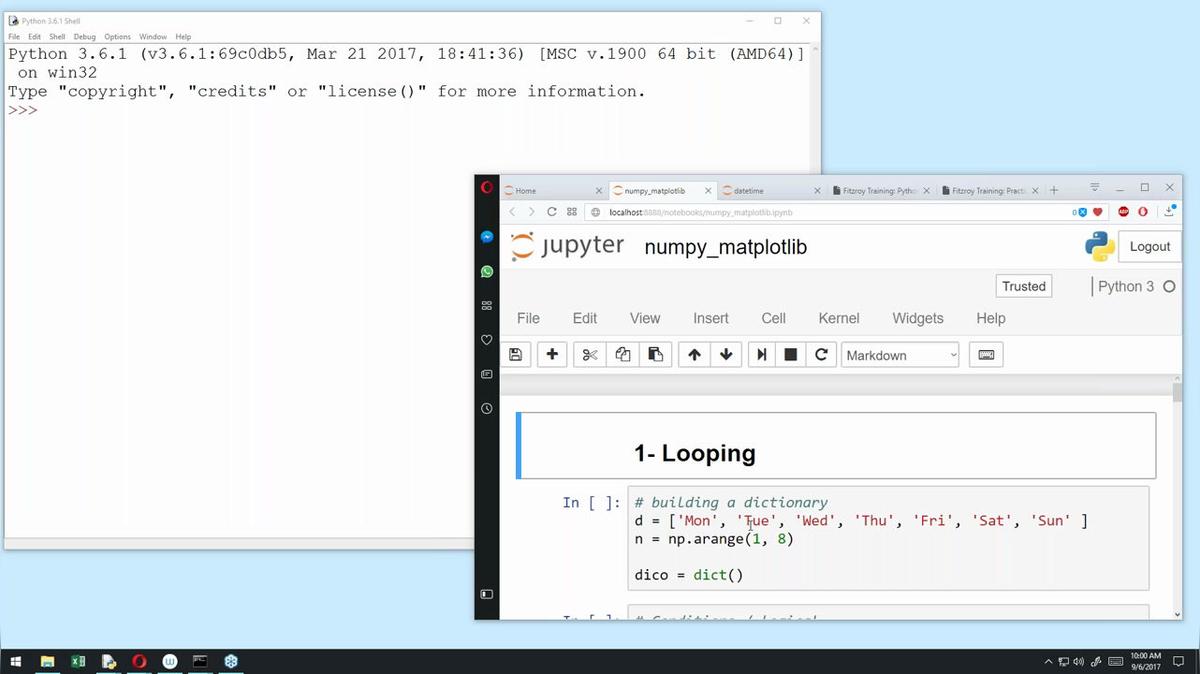This screenshot has height=674, width=1200.
Task: Open Jupyter File menu
Action: (528, 318)
